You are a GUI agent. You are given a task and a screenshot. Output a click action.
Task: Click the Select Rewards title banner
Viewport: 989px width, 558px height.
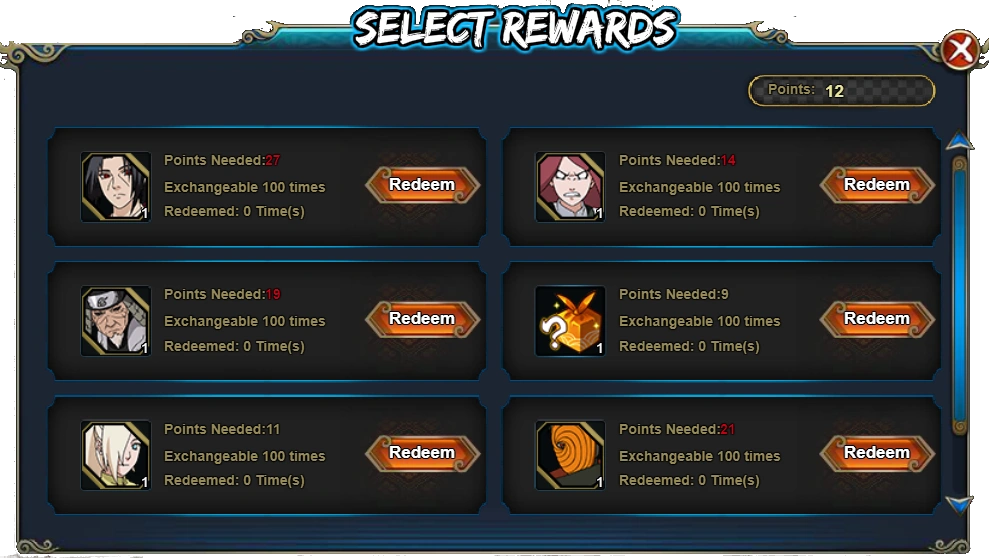(515, 29)
